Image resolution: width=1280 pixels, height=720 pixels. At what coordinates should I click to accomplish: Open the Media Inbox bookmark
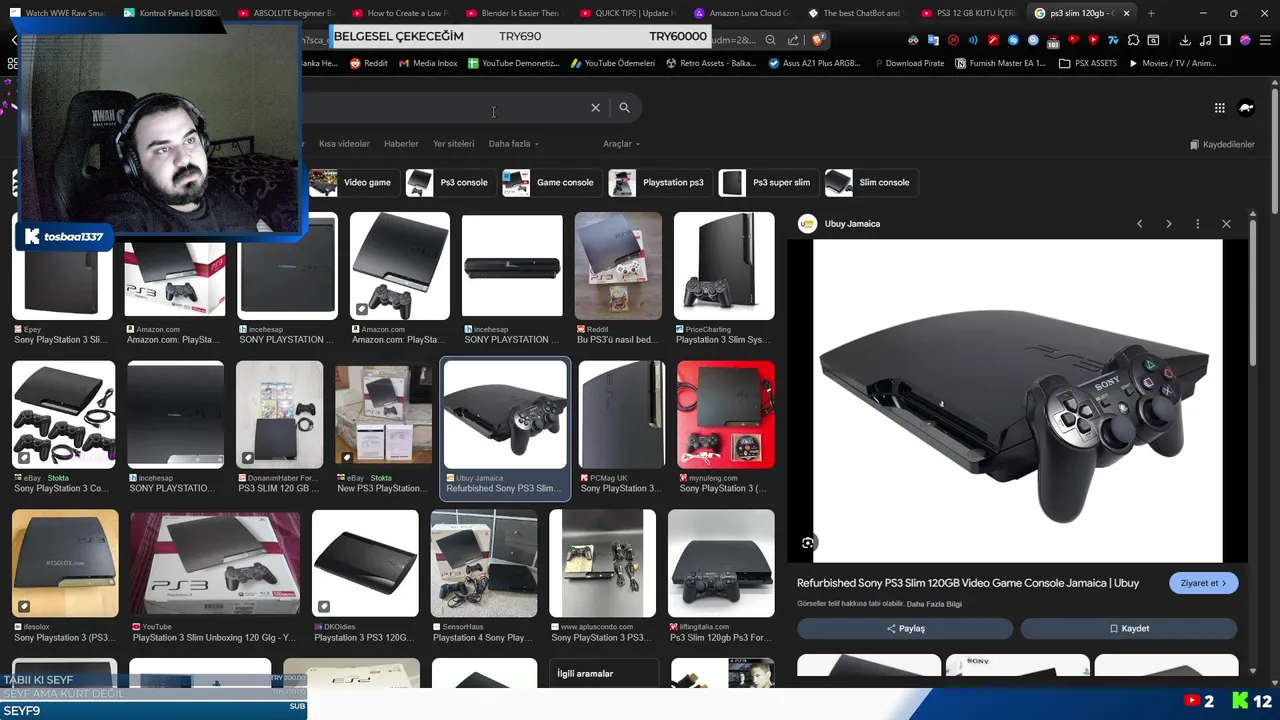428,63
